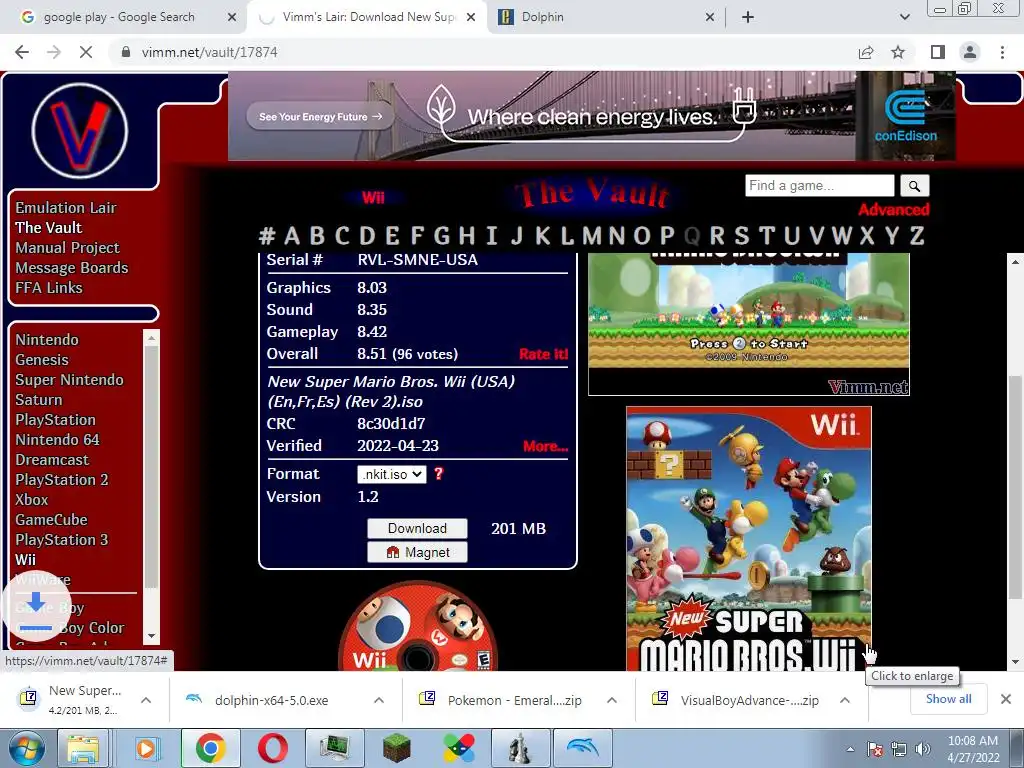The width and height of the screenshot is (1024, 768).
Task: Click sidebar system list scroll down arrow
Action: [152, 635]
